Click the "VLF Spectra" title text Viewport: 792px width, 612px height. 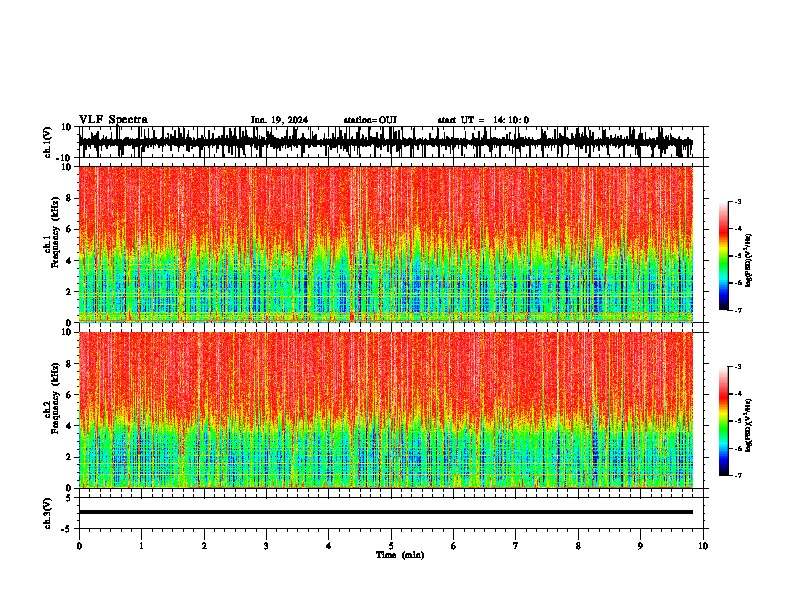pos(113,120)
